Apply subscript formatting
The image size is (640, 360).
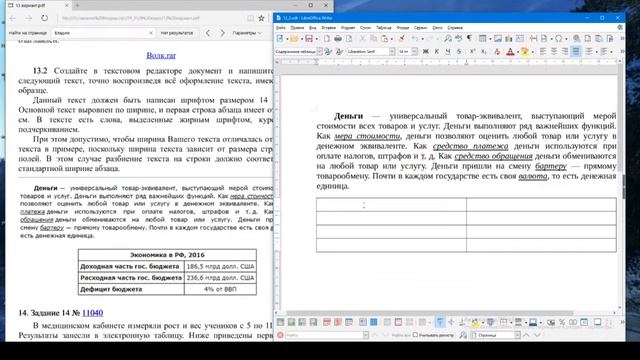click(483, 51)
